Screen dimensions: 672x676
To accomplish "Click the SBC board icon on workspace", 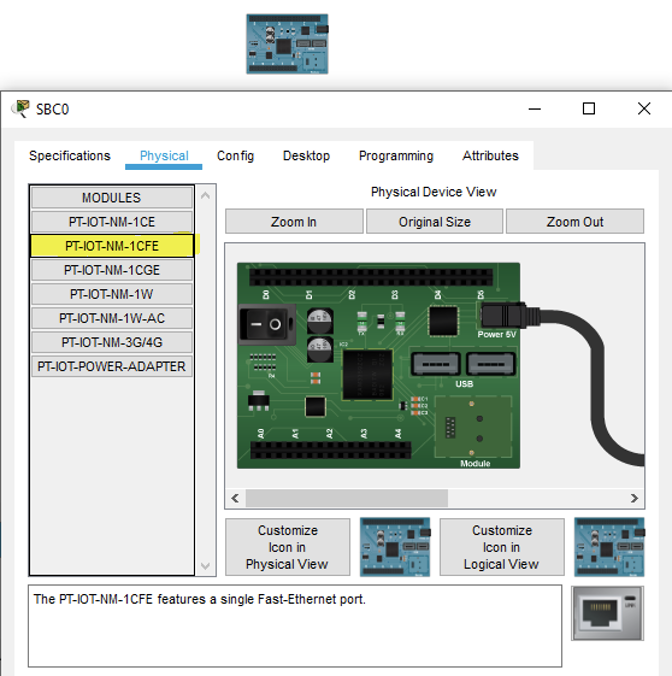I will point(287,44).
